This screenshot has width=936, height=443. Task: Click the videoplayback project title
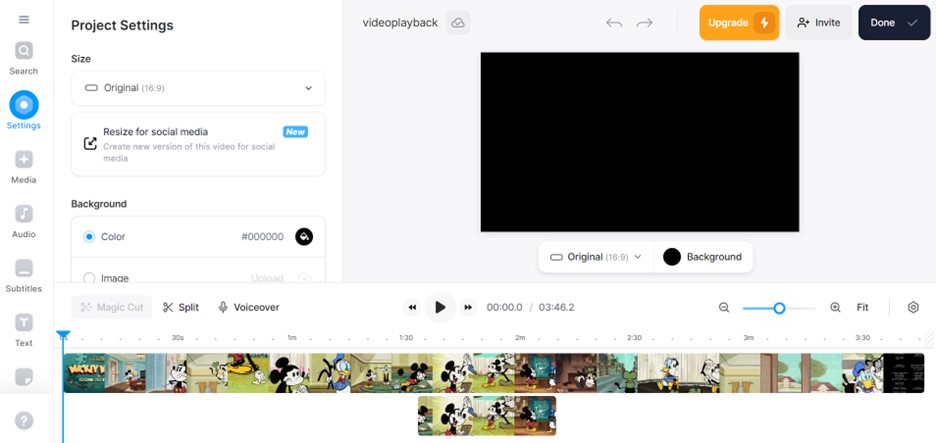point(400,23)
